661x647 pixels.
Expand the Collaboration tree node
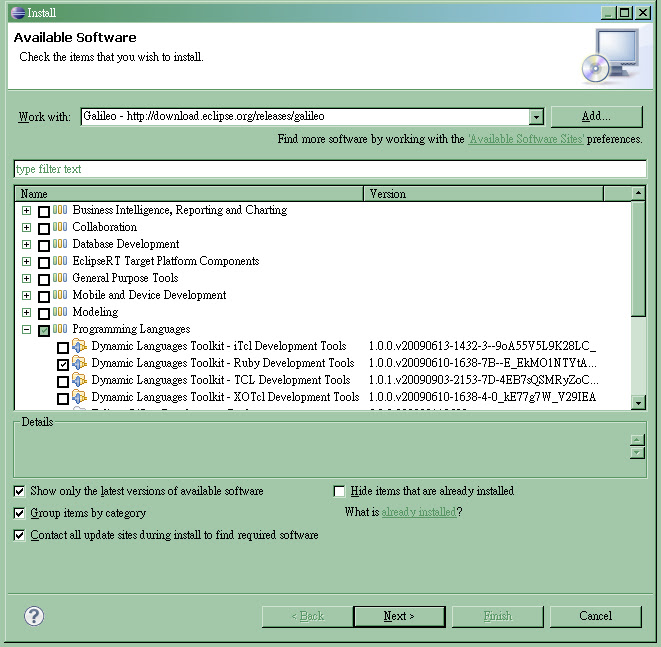tap(26, 227)
